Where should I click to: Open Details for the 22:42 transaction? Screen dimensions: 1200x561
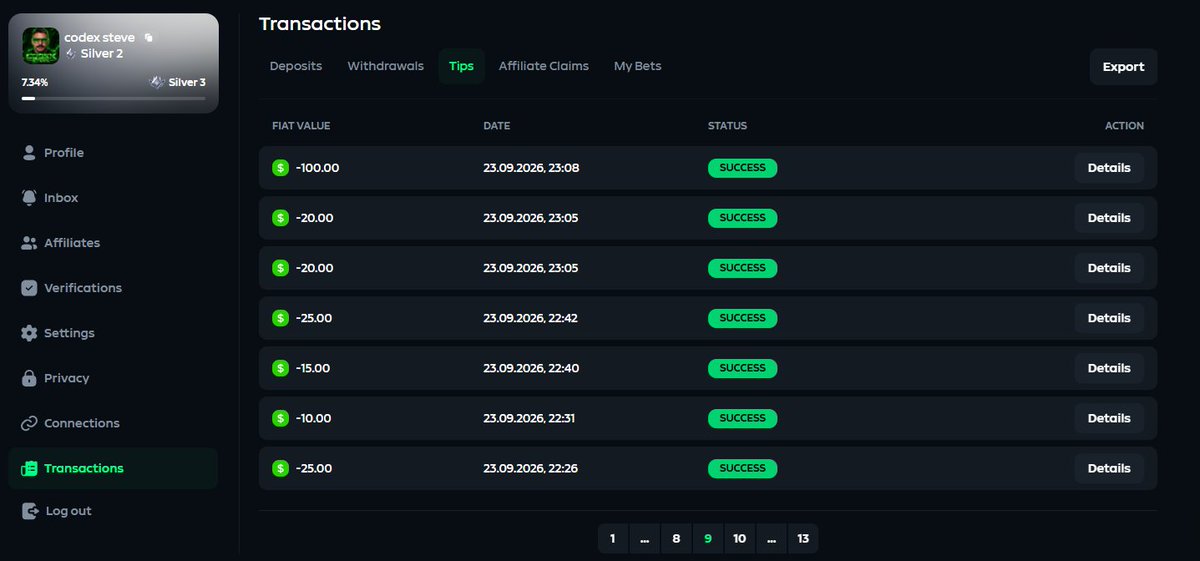click(1109, 318)
